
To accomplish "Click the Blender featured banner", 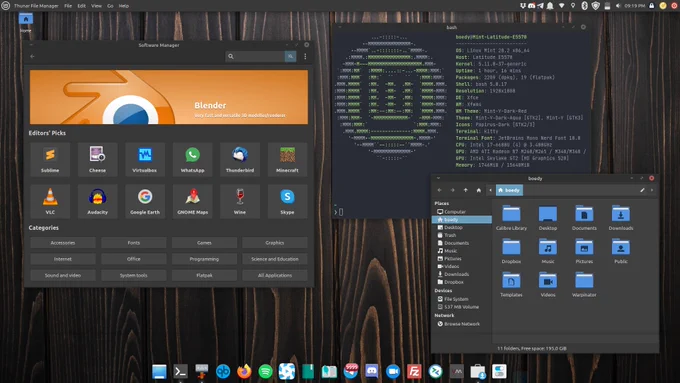I will pos(169,97).
